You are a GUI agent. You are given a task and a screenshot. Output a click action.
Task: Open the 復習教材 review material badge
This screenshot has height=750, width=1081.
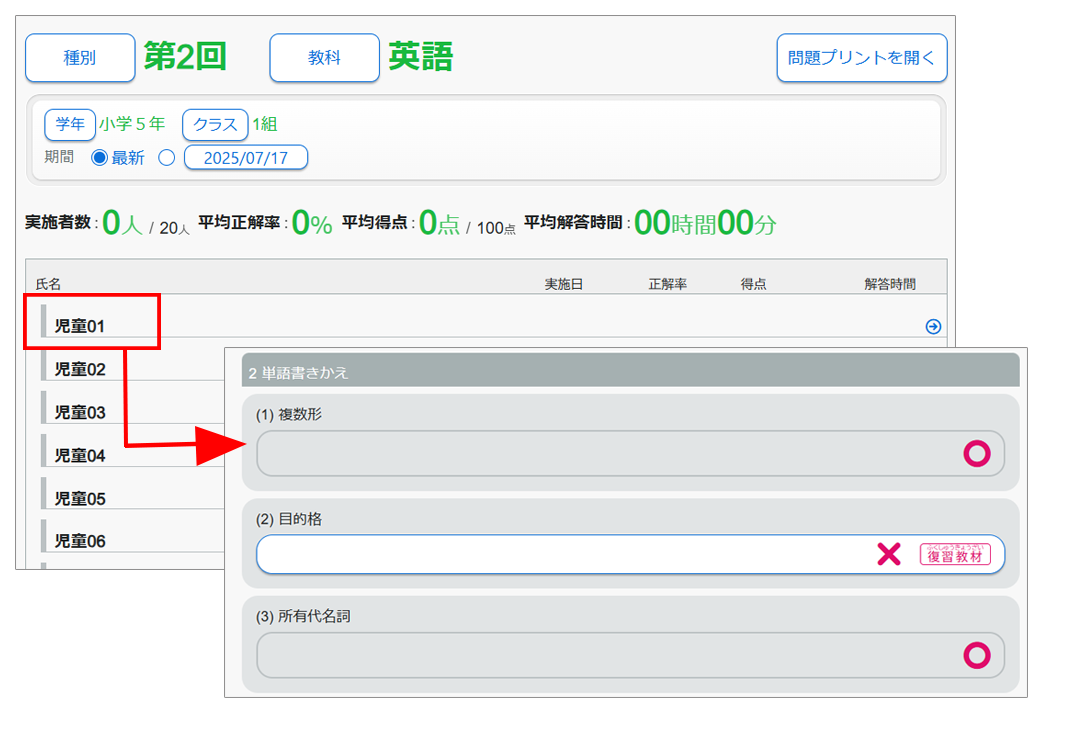tap(955, 555)
